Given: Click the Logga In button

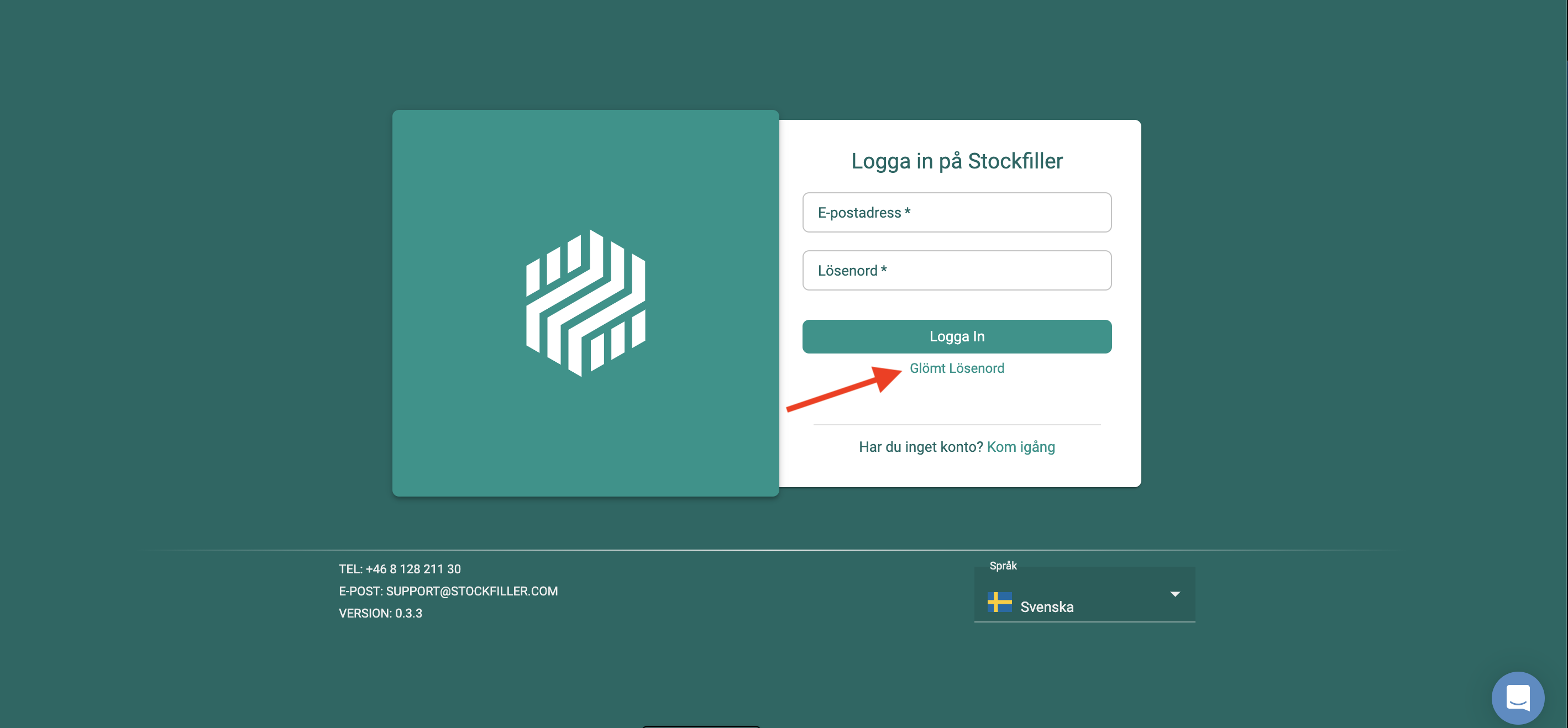Looking at the screenshot, I should (x=956, y=336).
